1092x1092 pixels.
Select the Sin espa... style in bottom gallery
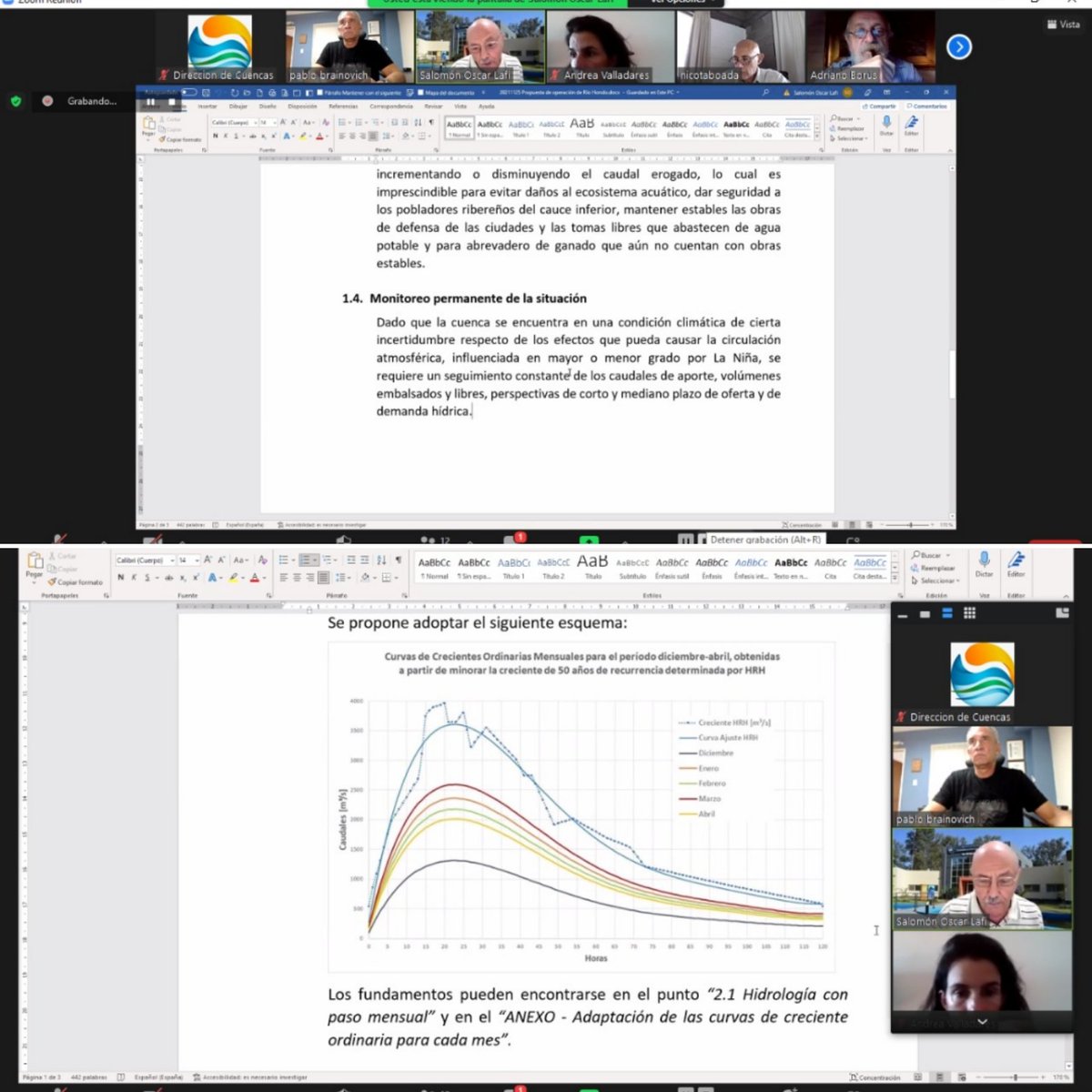coord(473,568)
